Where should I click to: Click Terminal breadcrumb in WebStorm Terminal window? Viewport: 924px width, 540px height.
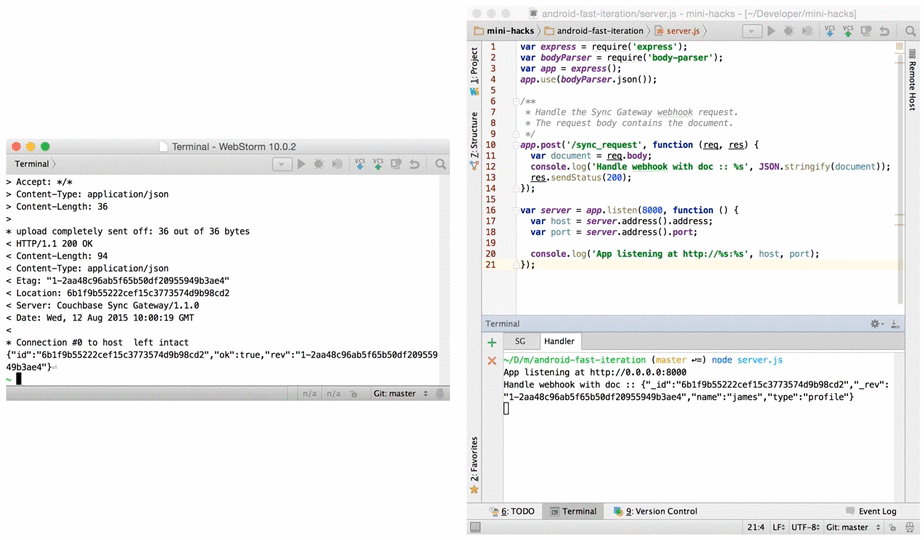click(32, 164)
